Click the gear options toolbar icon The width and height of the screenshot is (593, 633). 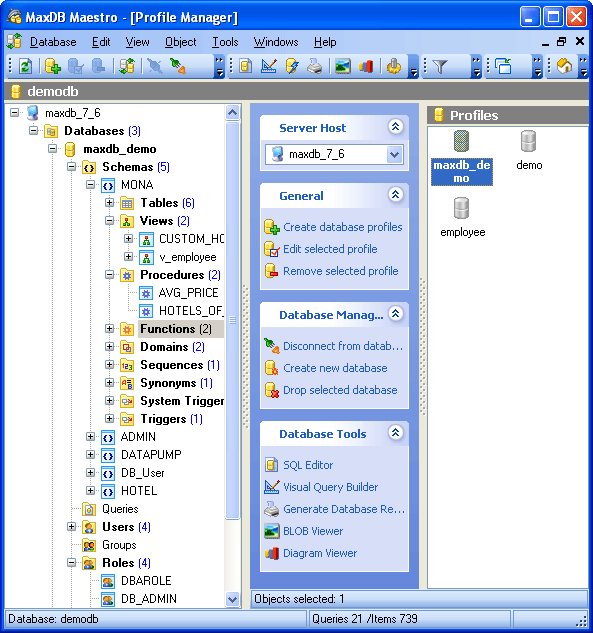(394, 66)
